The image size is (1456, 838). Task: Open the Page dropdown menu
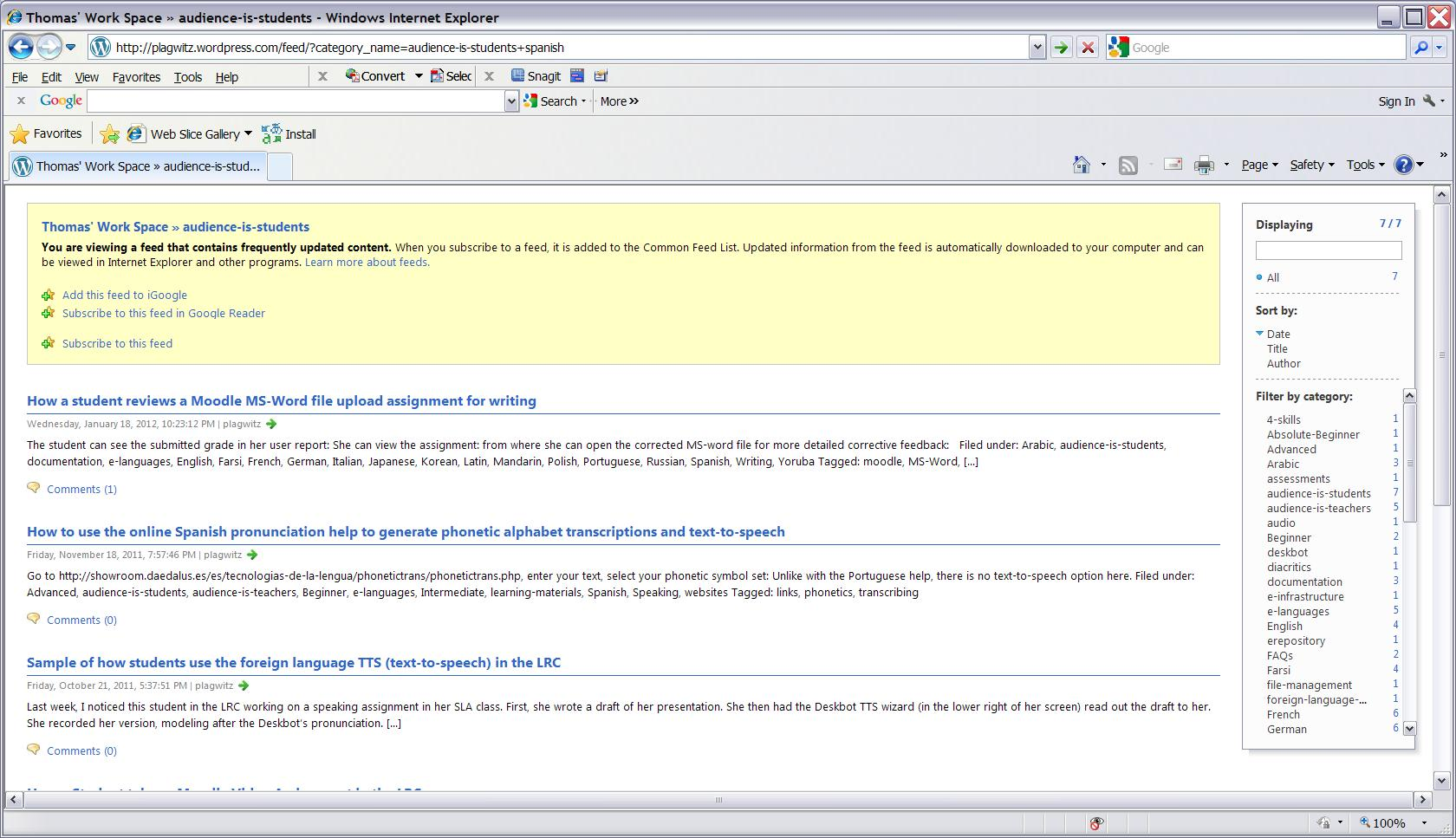pos(1258,165)
